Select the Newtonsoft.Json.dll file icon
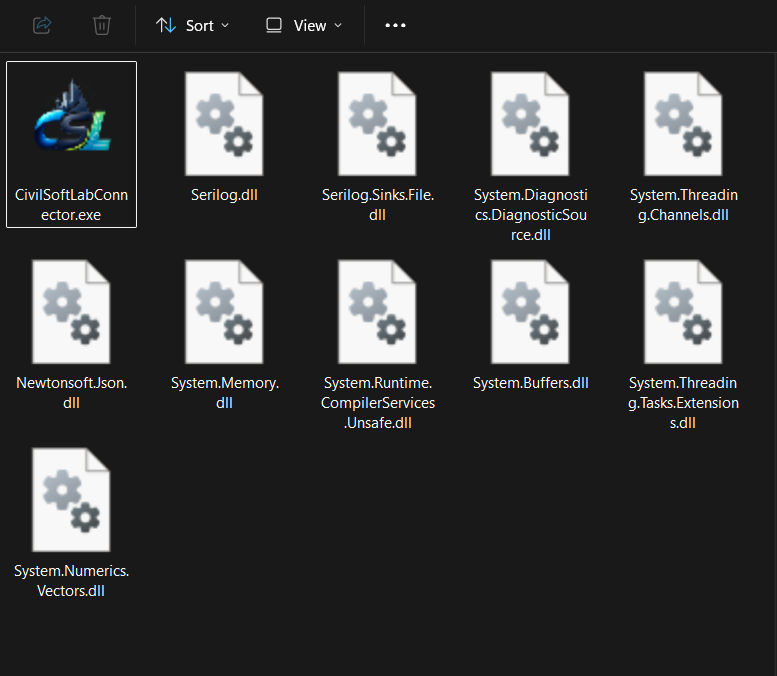 [71, 312]
